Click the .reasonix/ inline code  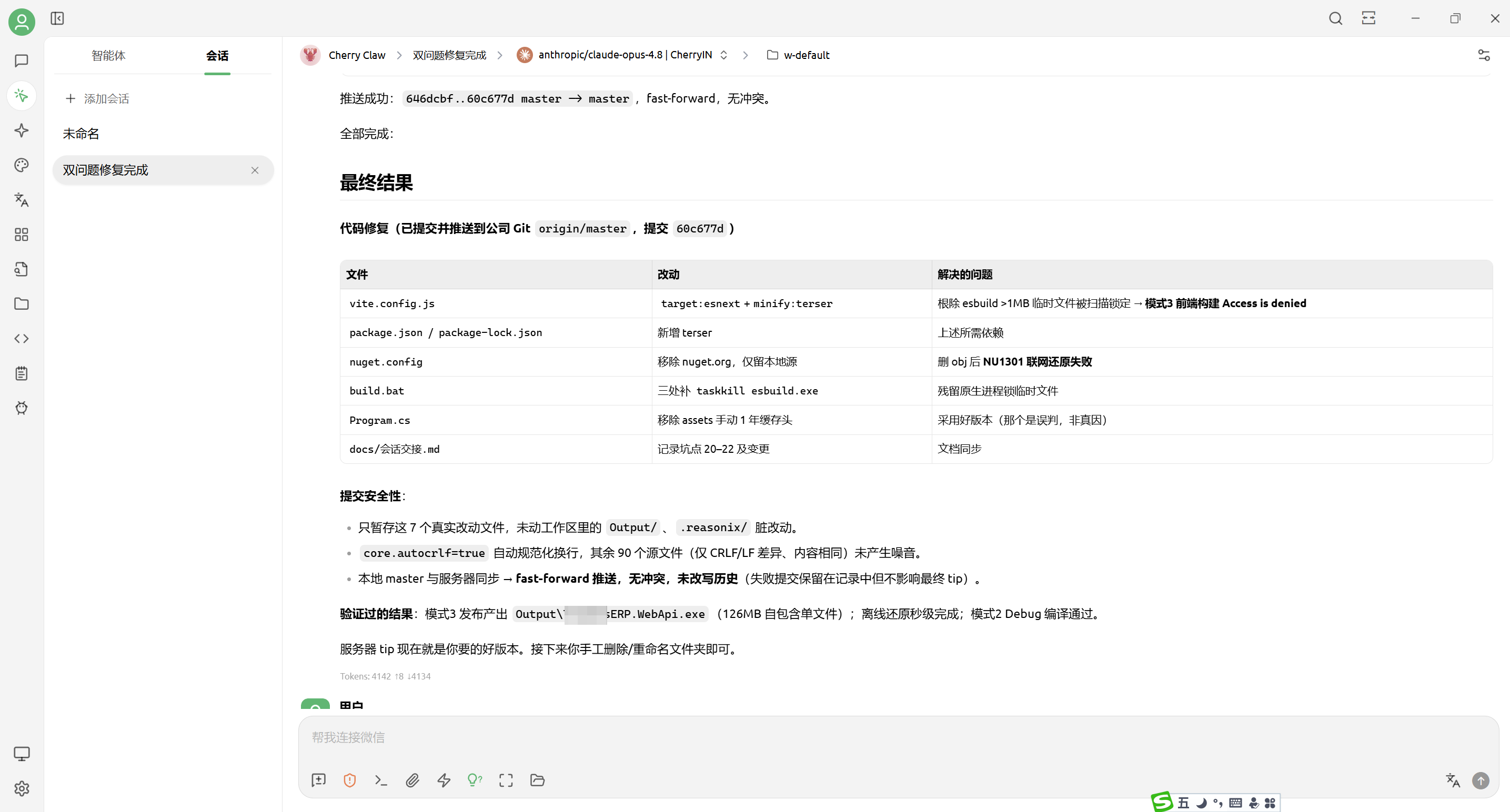(713, 528)
